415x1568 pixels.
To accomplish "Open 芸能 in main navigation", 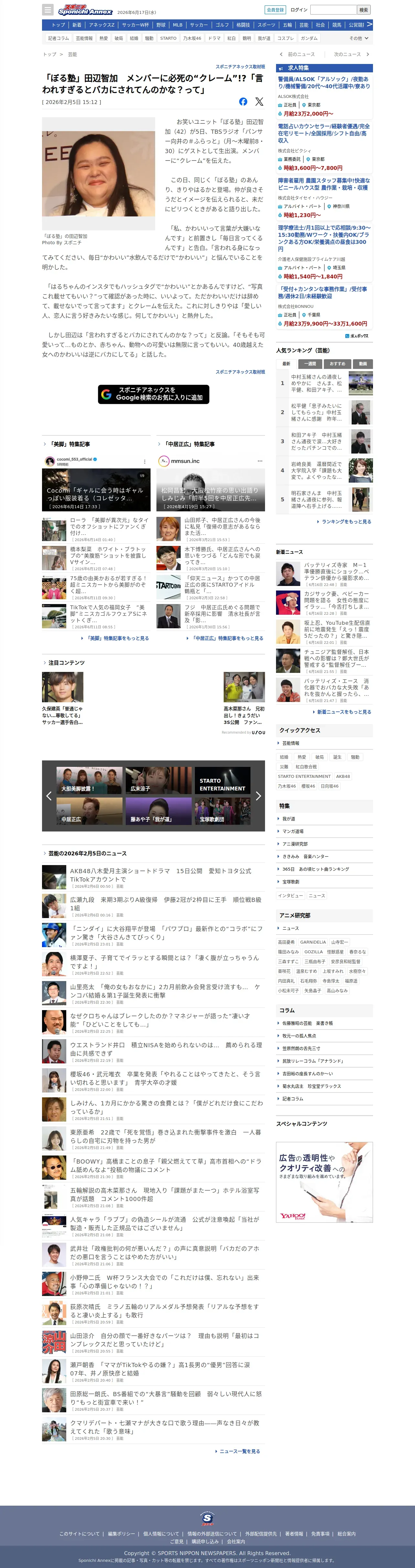I will tap(303, 25).
